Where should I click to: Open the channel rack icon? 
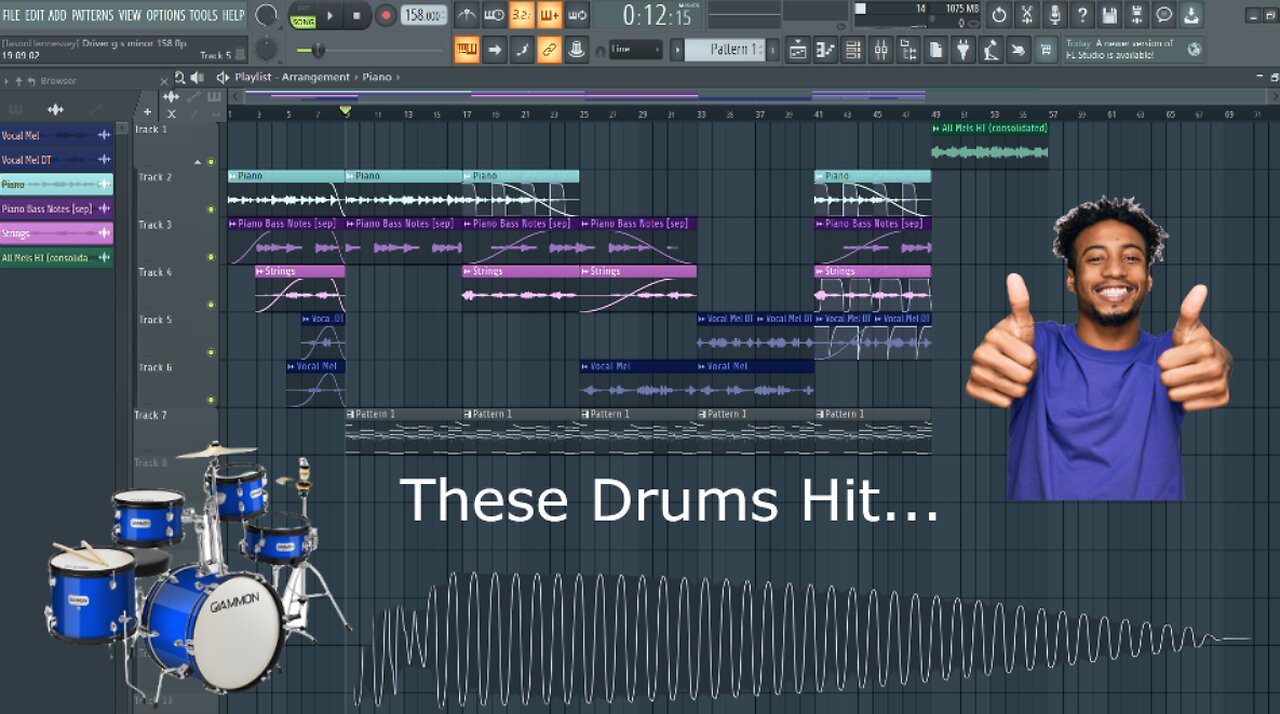pyautogui.click(x=853, y=49)
